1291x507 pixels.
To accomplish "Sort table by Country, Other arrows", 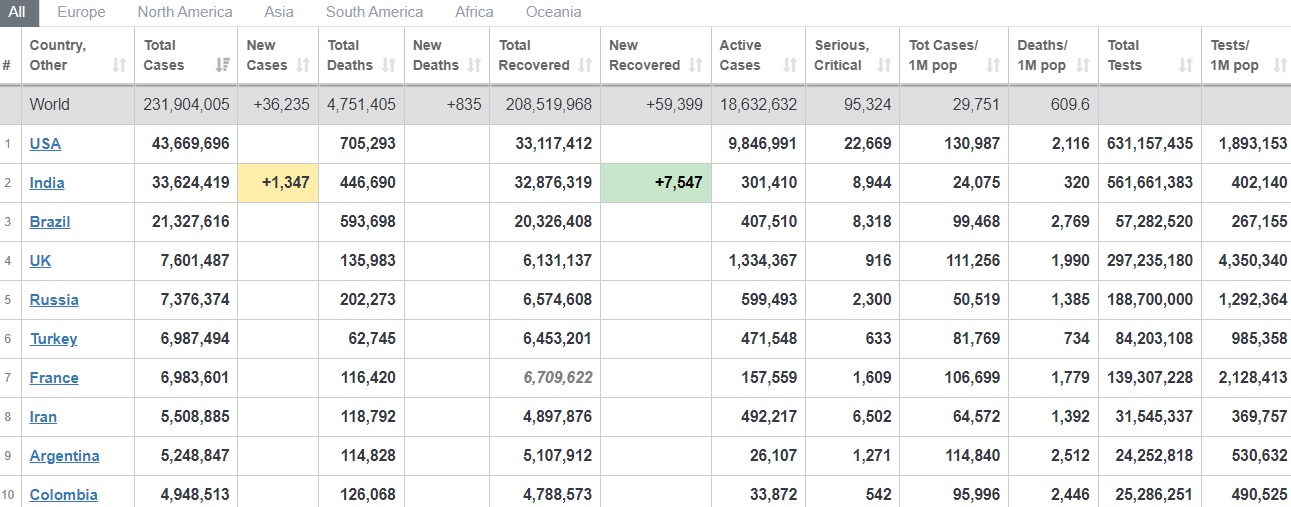I will [119, 66].
